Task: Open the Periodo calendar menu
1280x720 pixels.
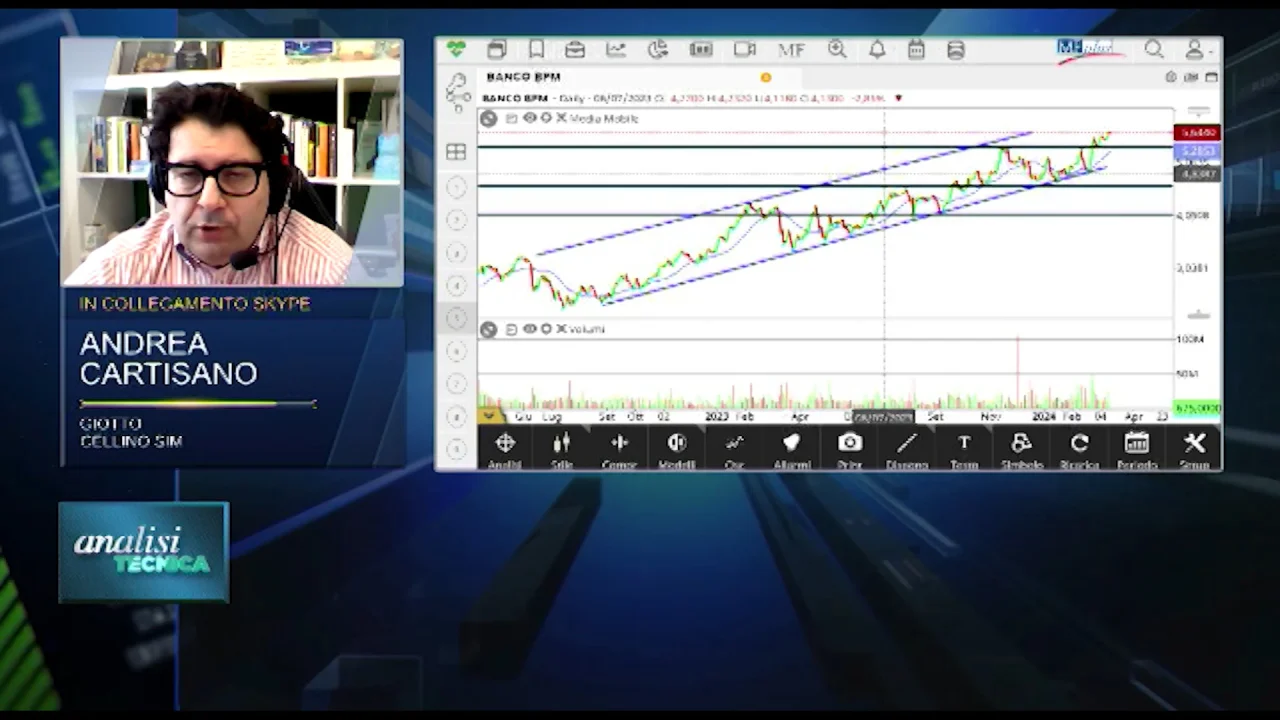Action: (x=1137, y=449)
